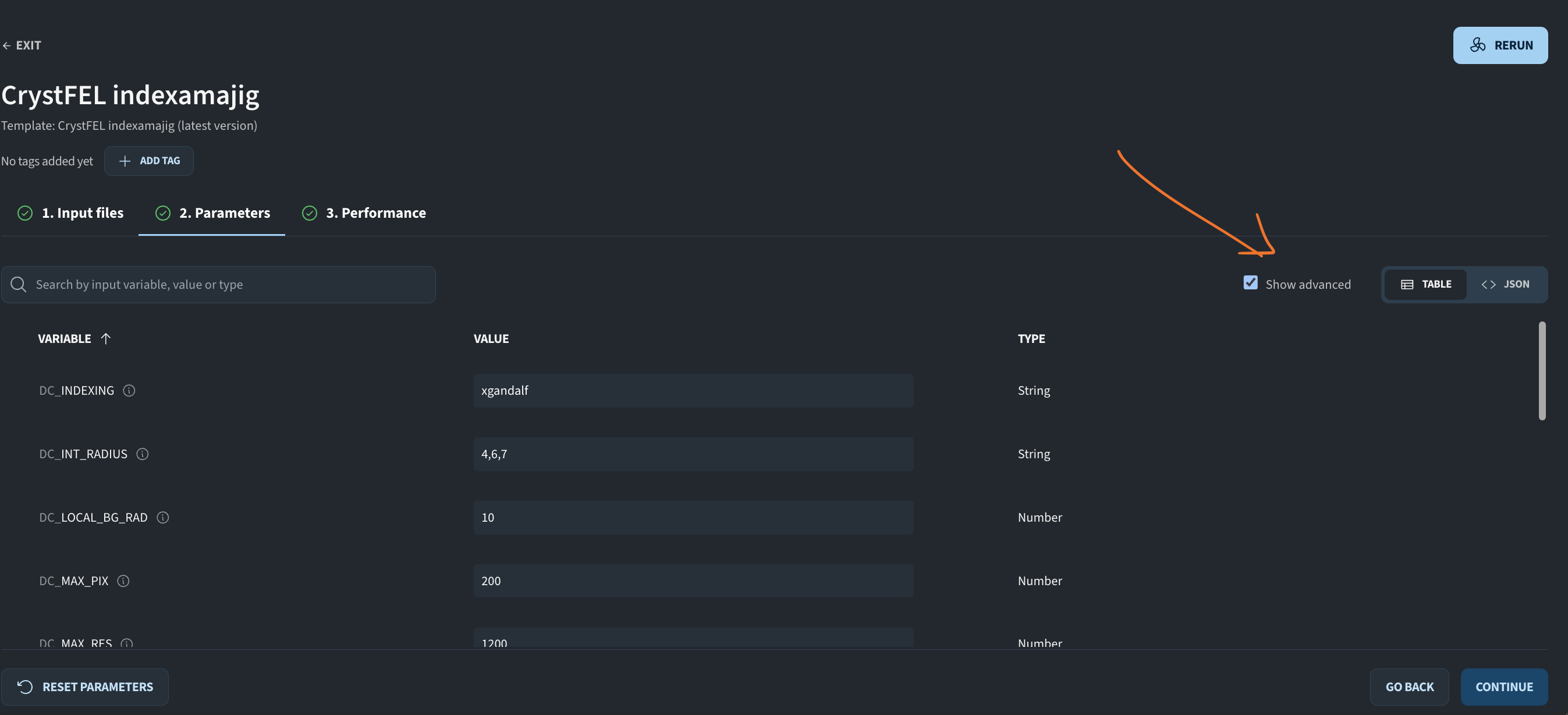Edit the DC_INT_RADIUS value field
The image size is (1568, 715).
693,454
